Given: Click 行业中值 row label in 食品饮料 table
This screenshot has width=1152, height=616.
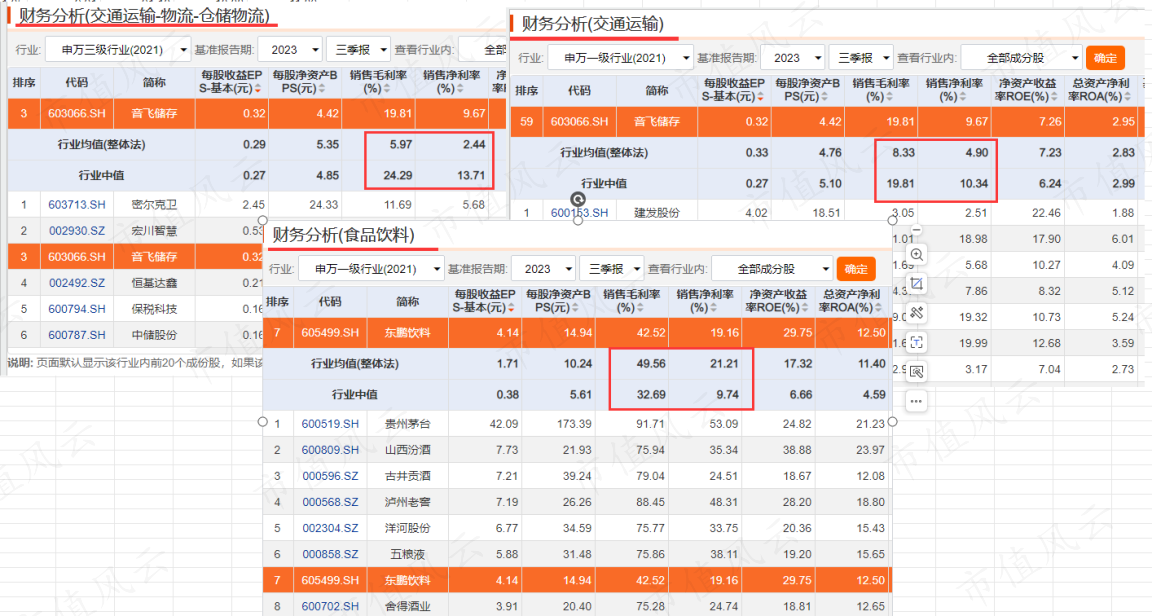Looking at the screenshot, I should click(355, 395).
